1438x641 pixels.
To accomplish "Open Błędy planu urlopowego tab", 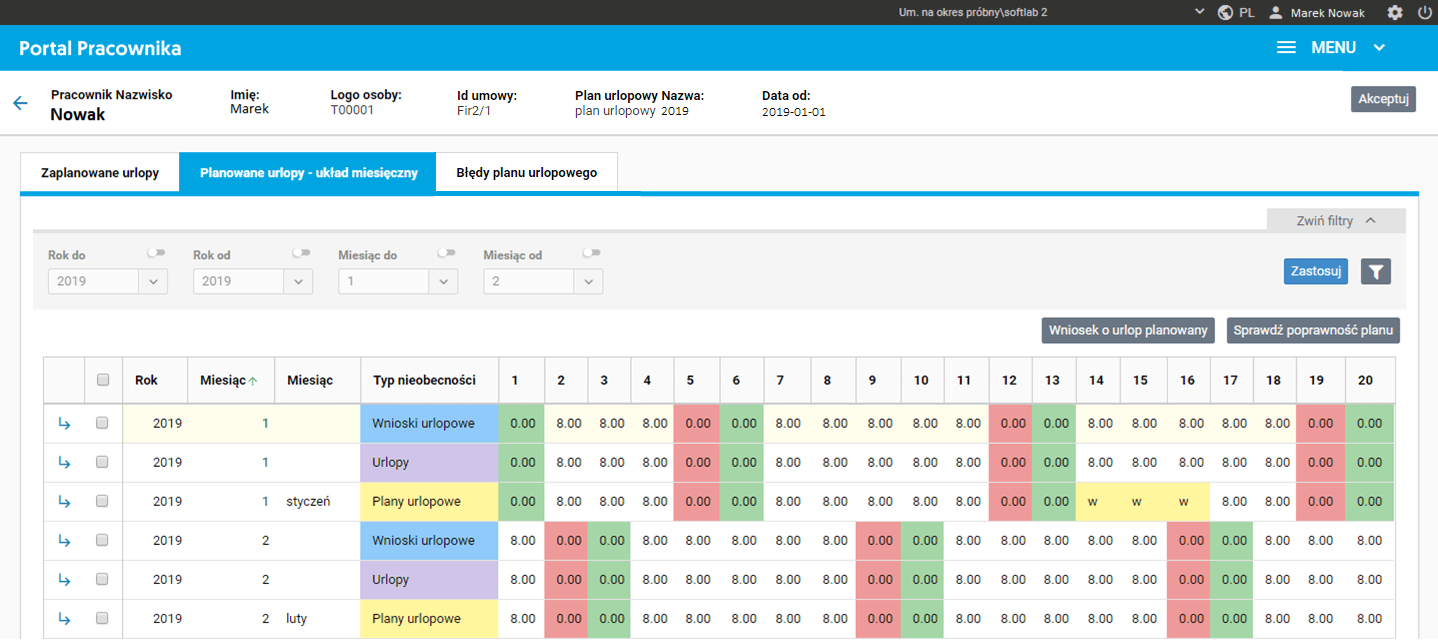I will pos(526,173).
